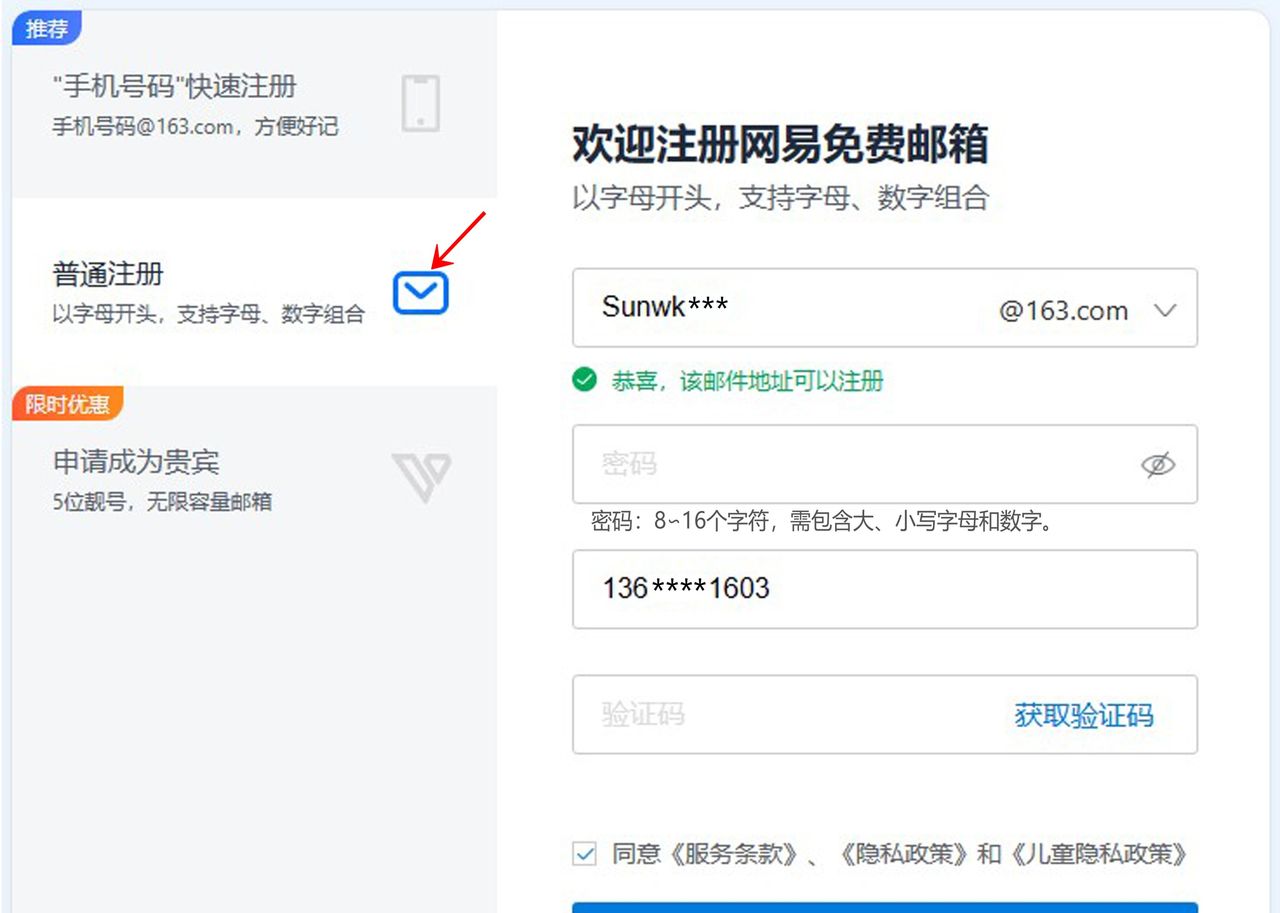This screenshot has height=913, width=1280.
Task: Select the 普通注册 tab
Action: tap(255, 292)
